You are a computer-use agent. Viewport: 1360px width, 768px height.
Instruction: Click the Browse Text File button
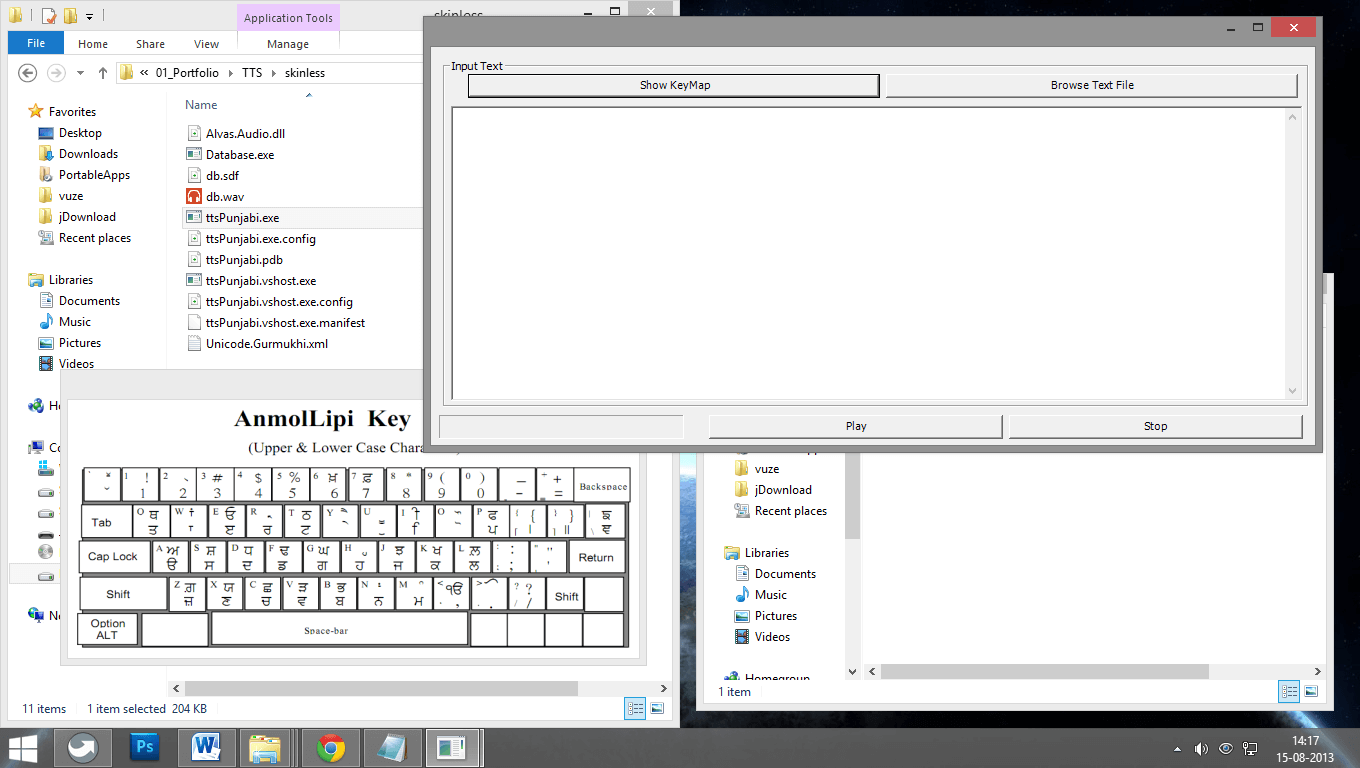(x=1091, y=86)
